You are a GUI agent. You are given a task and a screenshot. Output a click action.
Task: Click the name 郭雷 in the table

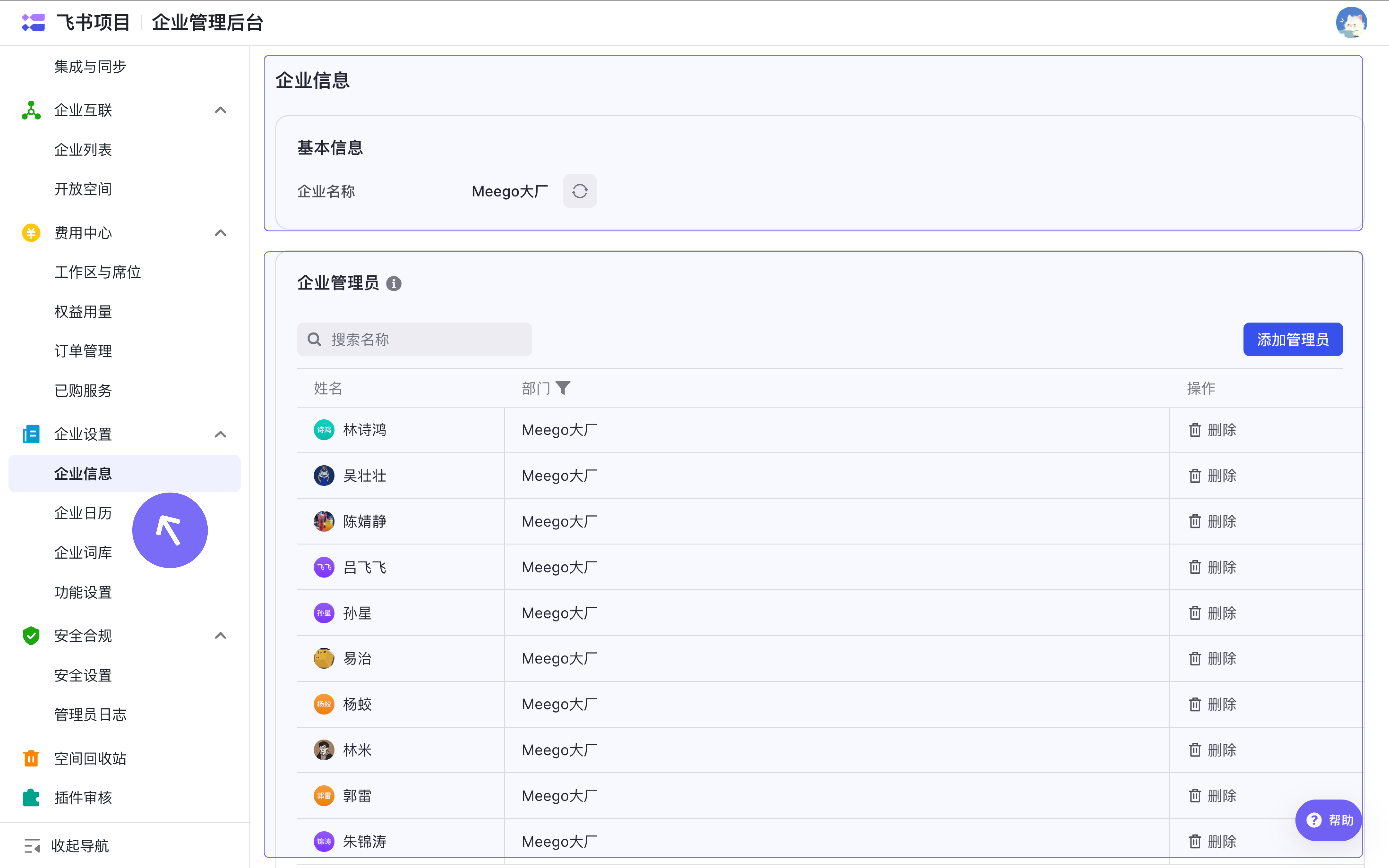click(x=357, y=796)
